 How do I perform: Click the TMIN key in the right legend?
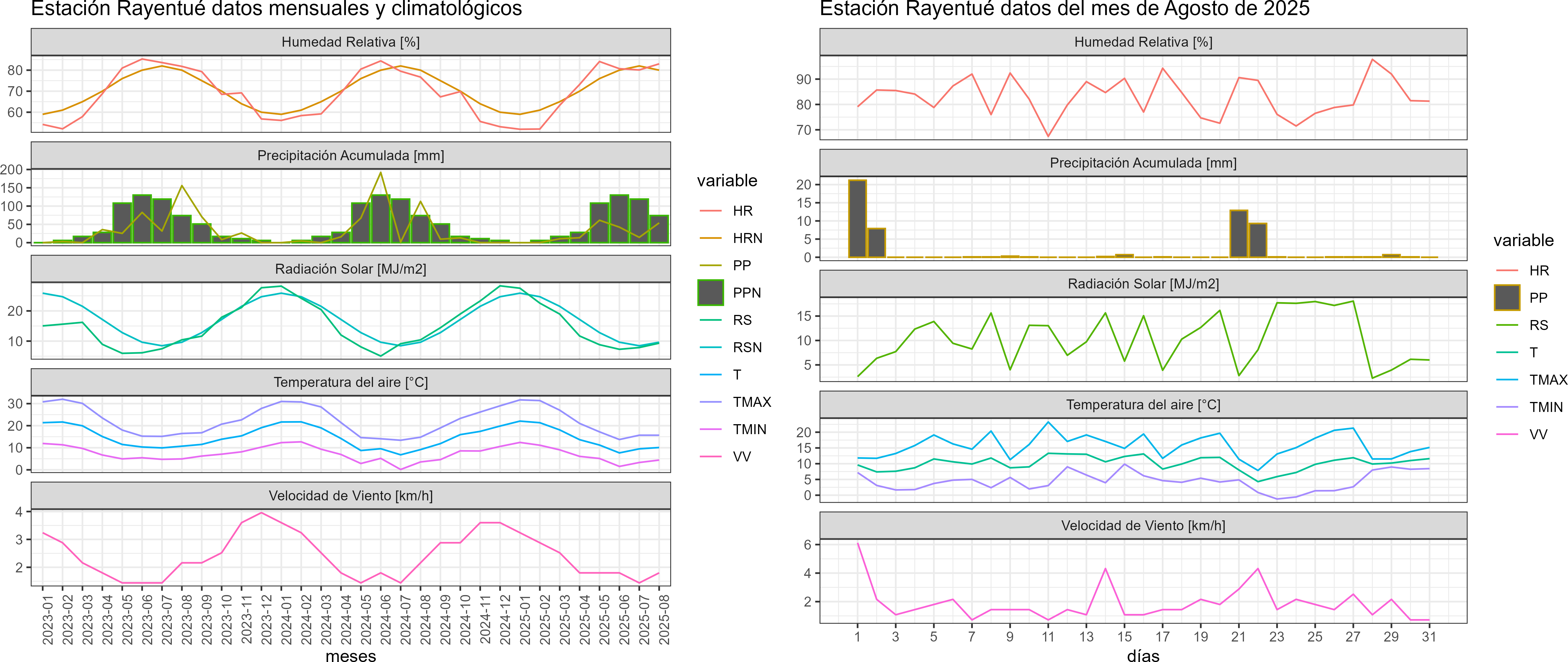click(1507, 407)
